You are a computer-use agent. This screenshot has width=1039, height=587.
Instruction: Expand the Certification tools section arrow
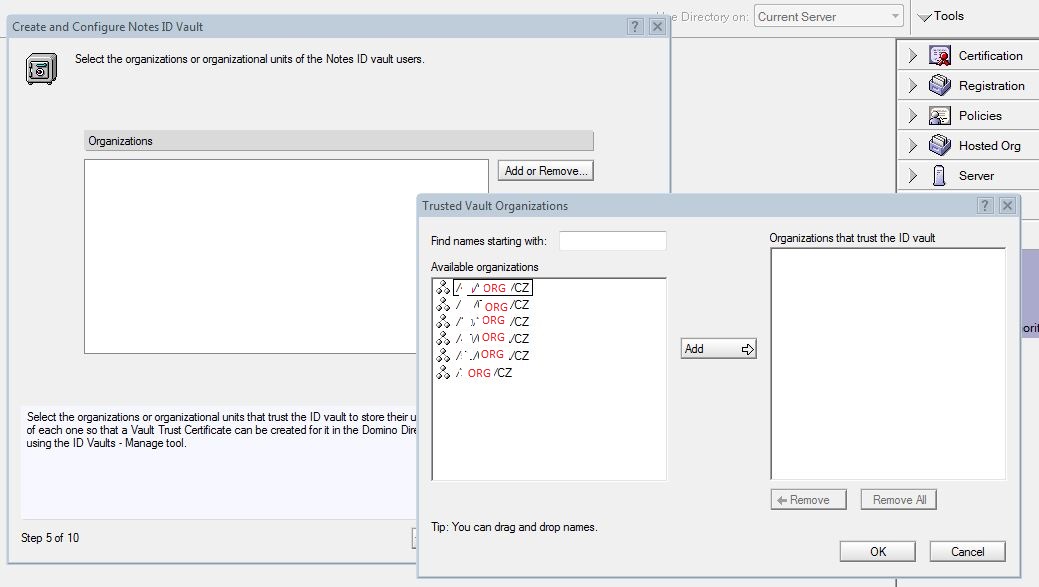(x=912, y=56)
